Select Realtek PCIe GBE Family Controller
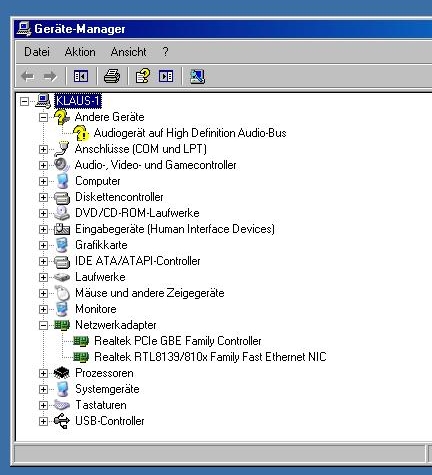432x475 pixels. tap(178, 341)
